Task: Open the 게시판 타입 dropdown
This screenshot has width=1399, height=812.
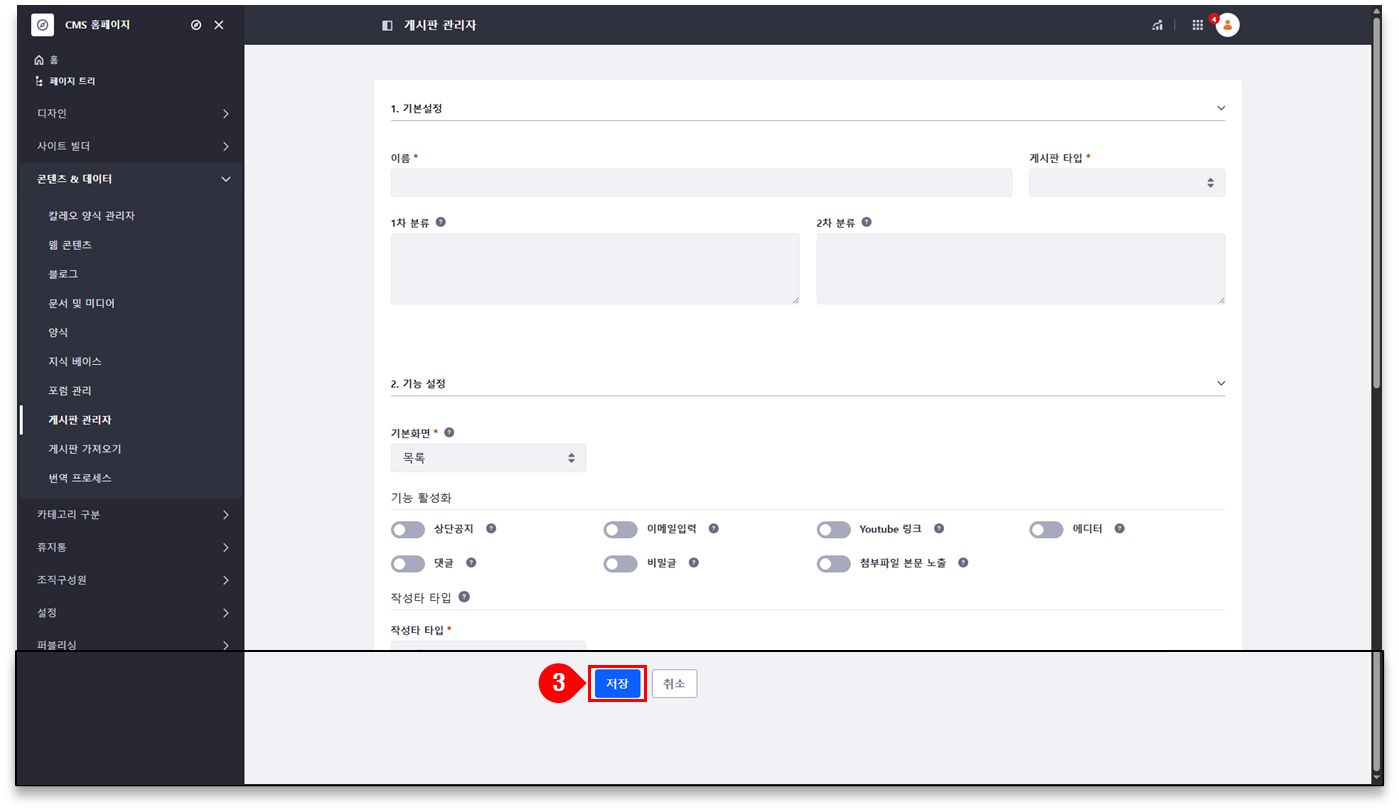Action: (x=1126, y=183)
